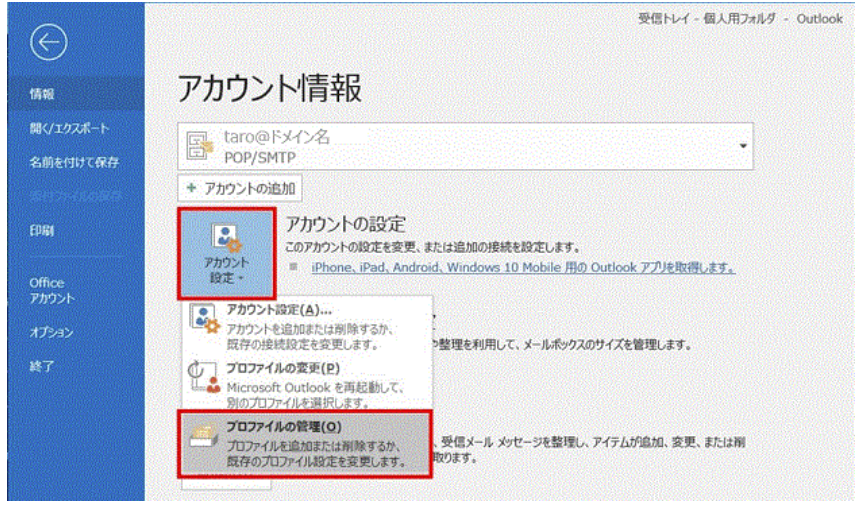Select the 情報 tab in the sidebar
The height and width of the screenshot is (505, 861).
point(76,94)
